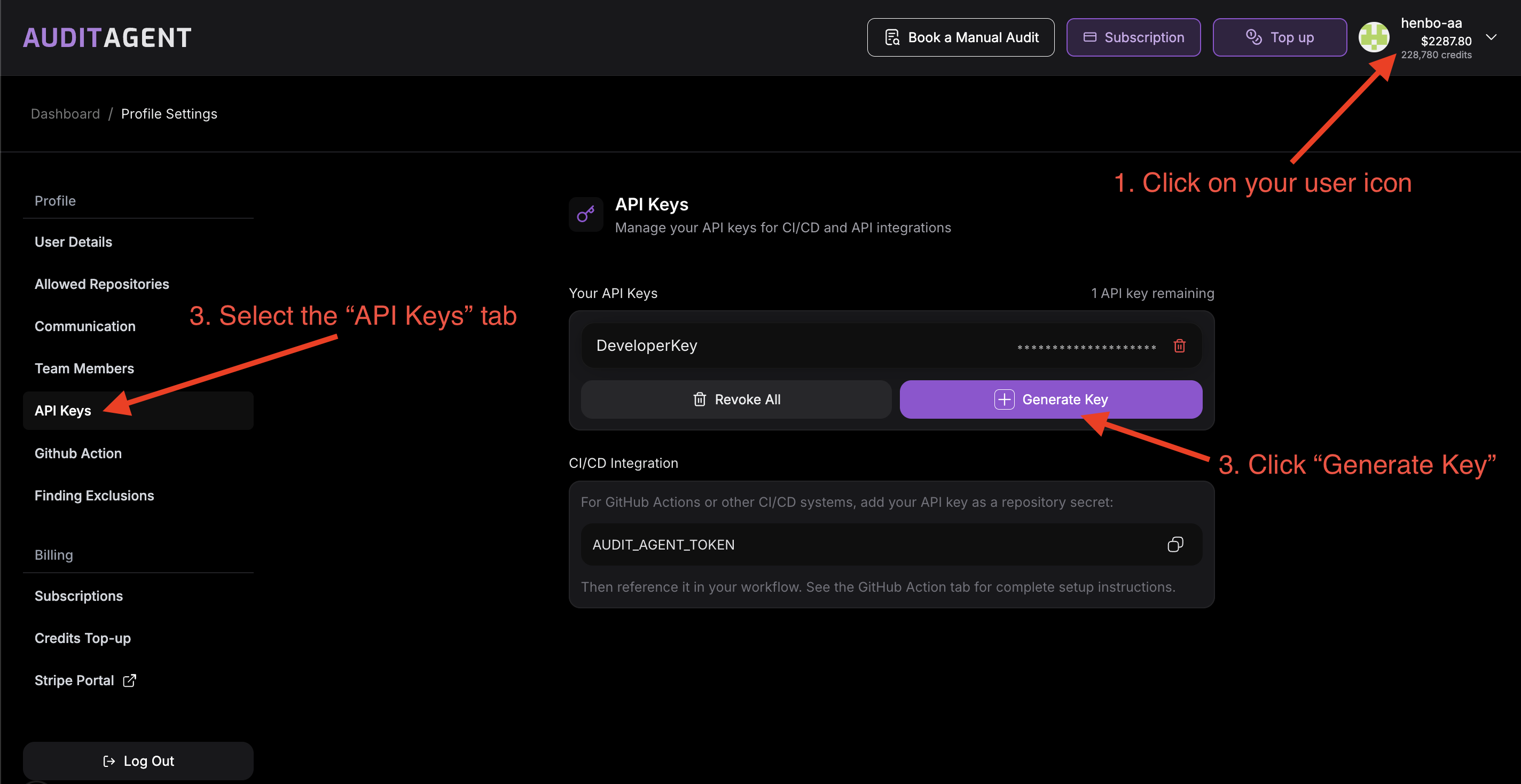
Task: Click the key icon beside API Keys header
Action: coord(585,214)
